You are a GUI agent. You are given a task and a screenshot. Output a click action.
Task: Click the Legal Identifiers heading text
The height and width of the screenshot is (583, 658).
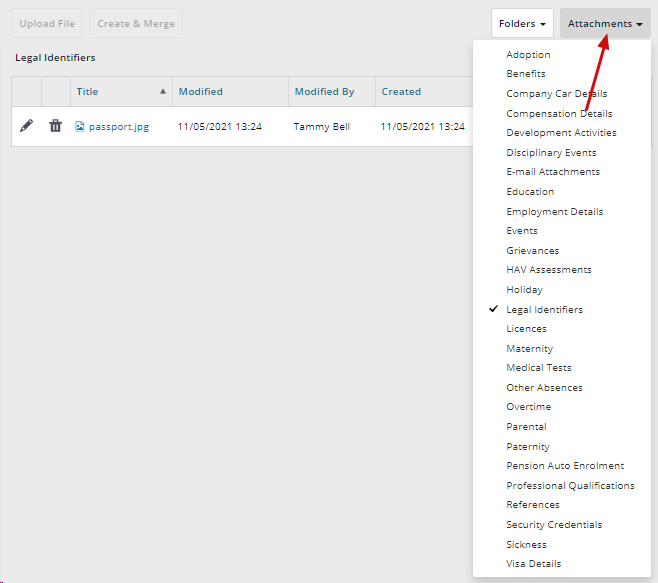click(55, 58)
